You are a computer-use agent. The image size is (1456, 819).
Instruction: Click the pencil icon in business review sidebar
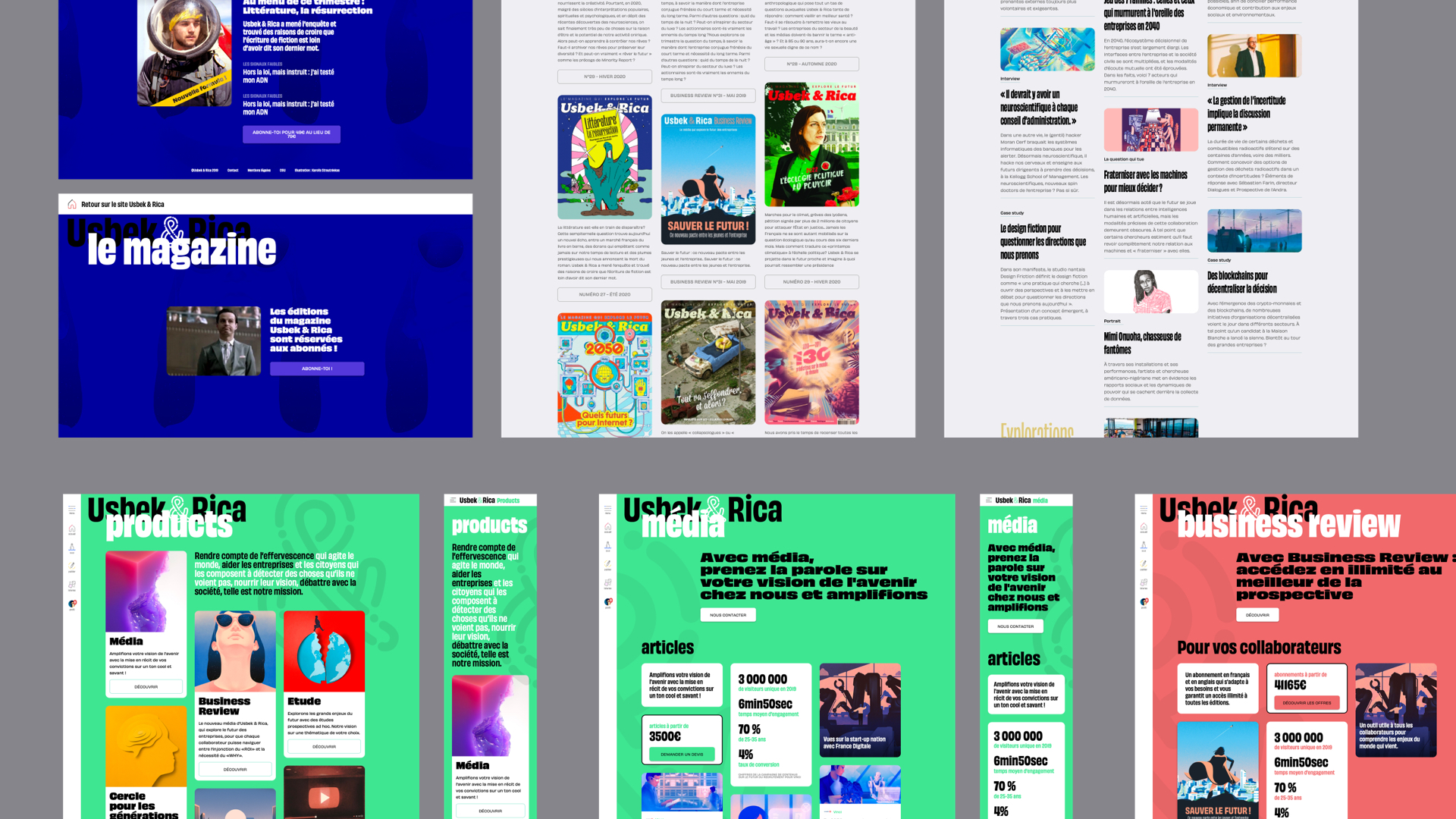[1144, 564]
